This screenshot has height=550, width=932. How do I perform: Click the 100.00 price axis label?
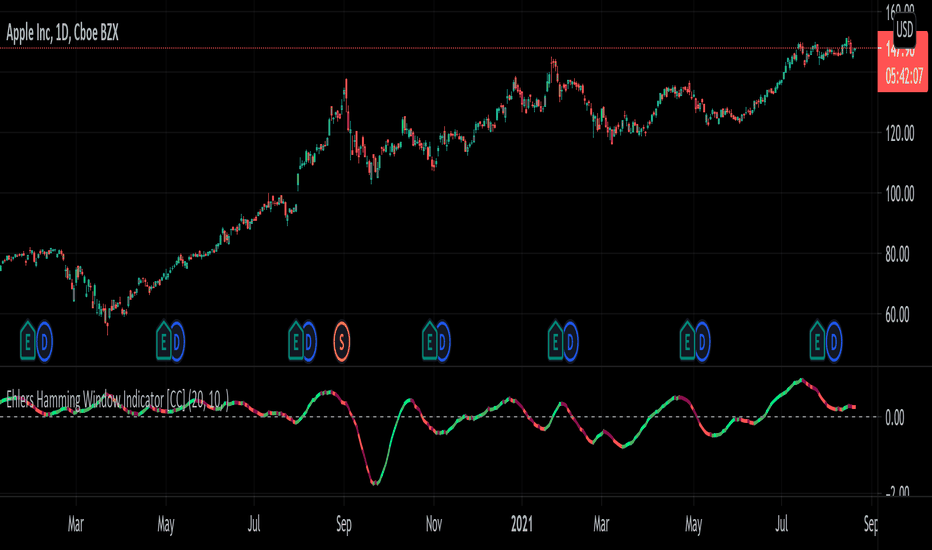point(900,194)
